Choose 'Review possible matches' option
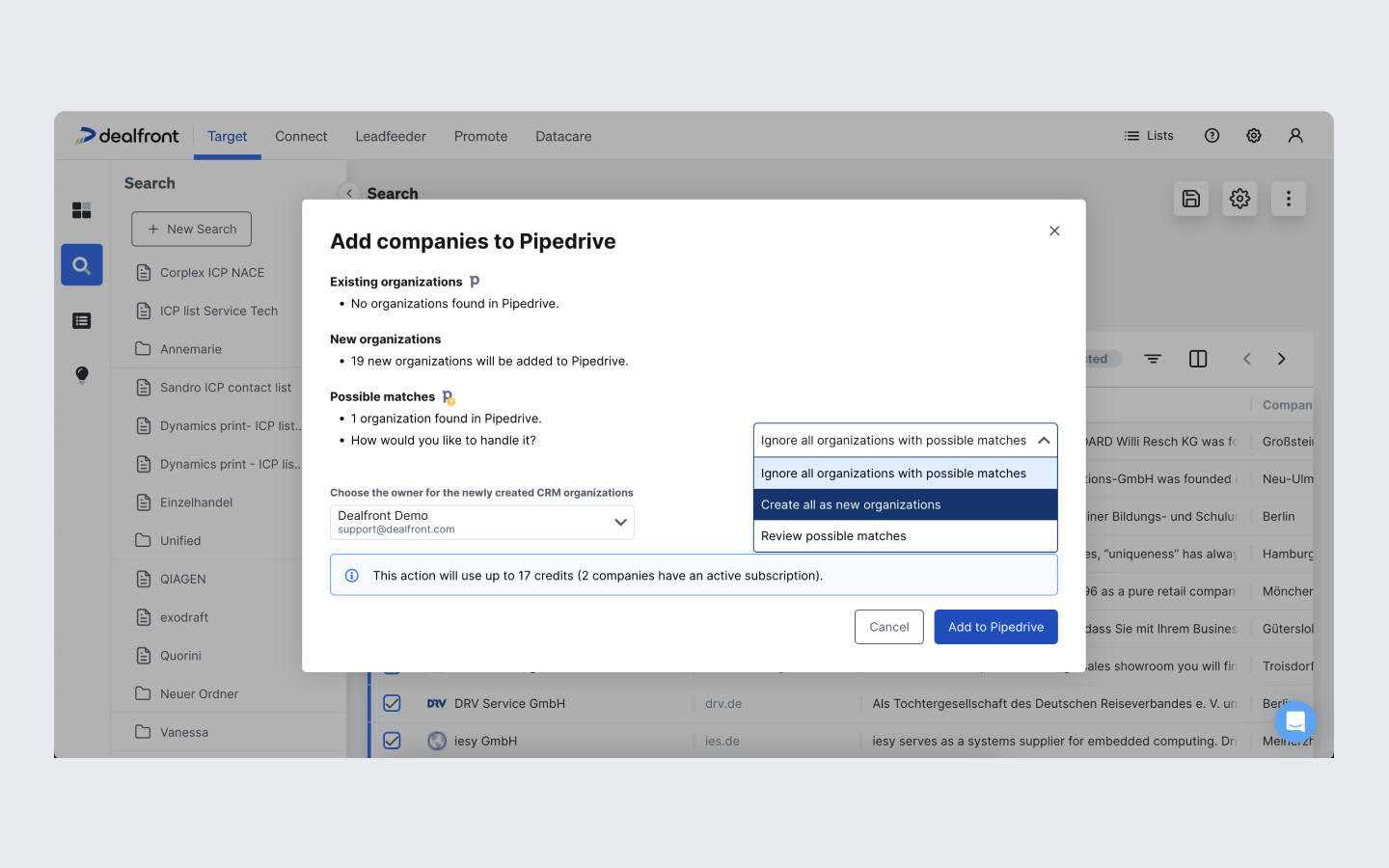Viewport: 1389px width, 868px height. [x=905, y=536]
